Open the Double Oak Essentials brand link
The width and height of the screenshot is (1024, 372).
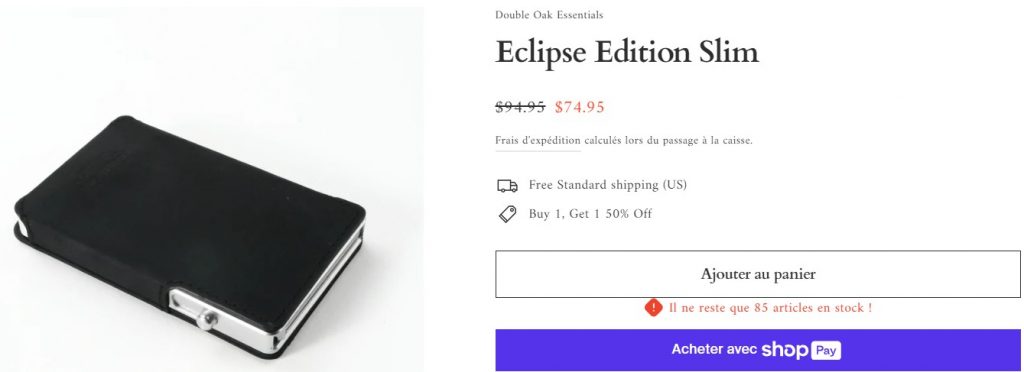click(549, 14)
